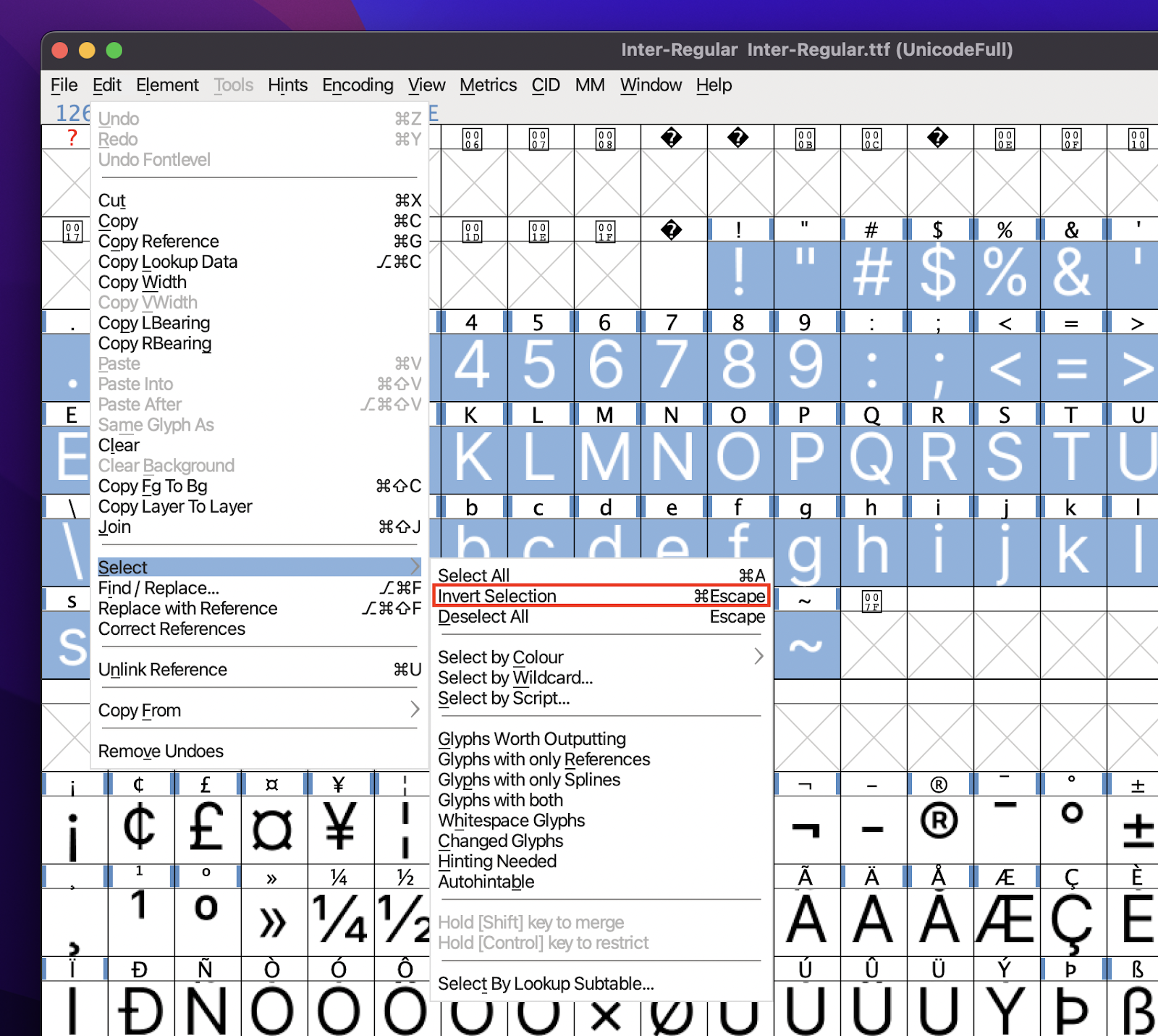Expand the Copy From submenu
Viewport: 1158px width, 1036px height.
click(140, 709)
